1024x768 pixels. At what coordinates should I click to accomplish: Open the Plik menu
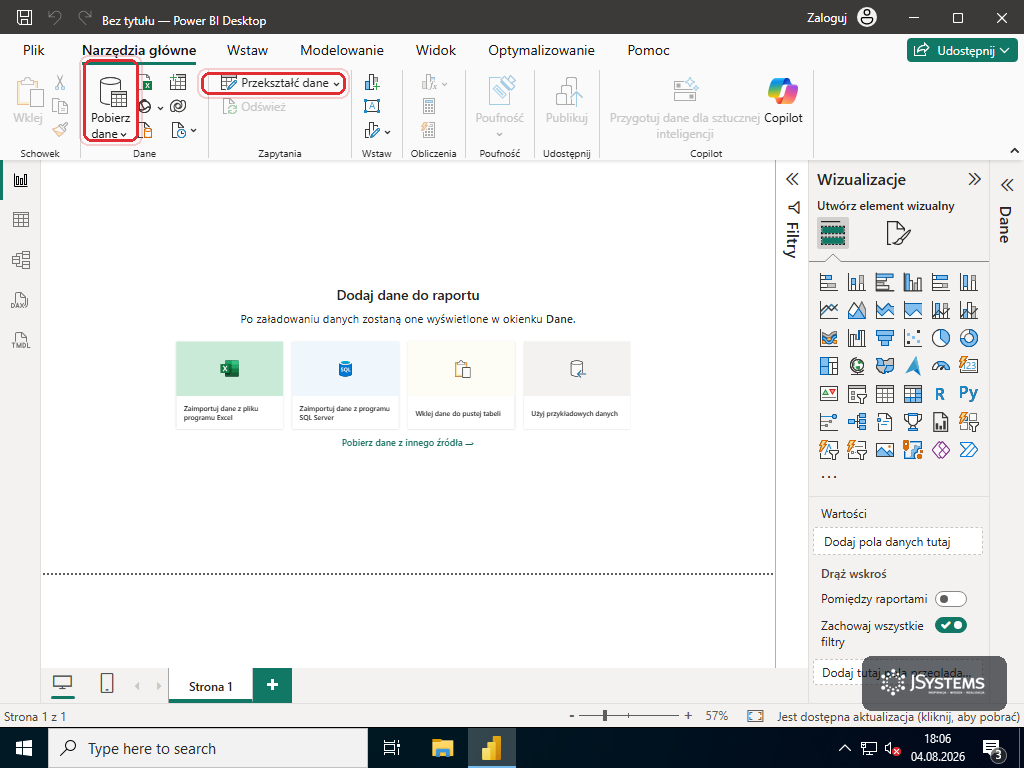click(x=33, y=50)
